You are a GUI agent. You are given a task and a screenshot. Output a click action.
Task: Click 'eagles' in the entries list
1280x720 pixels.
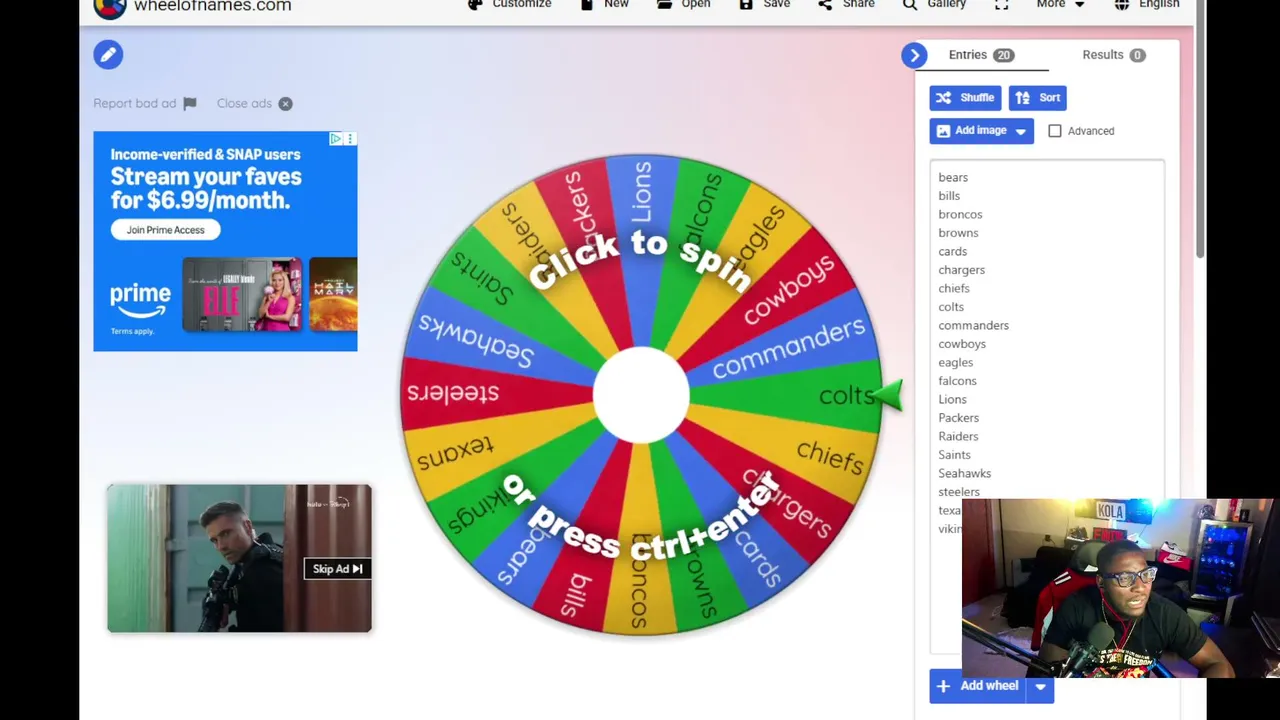click(955, 363)
